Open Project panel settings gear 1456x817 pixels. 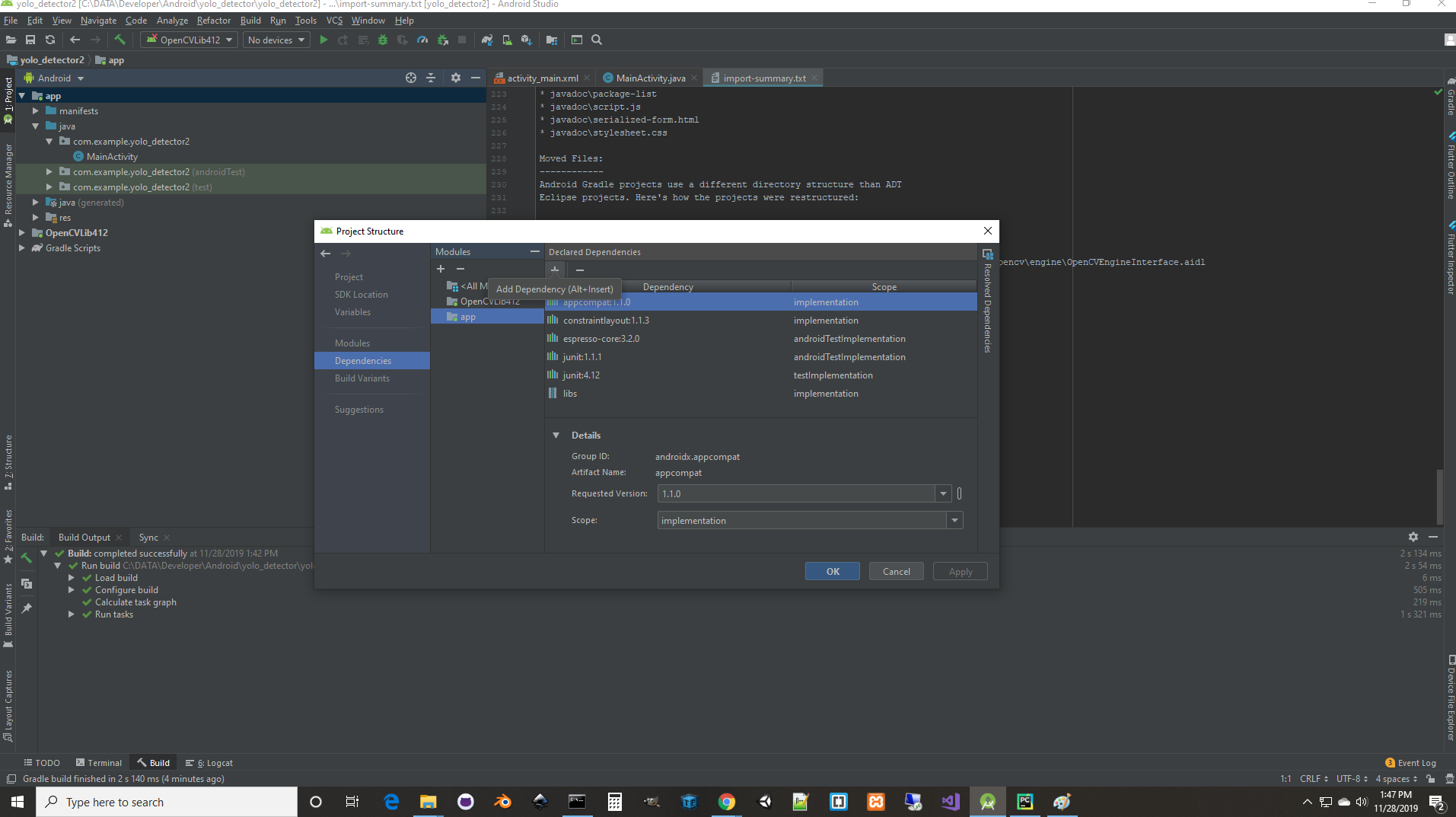(456, 78)
